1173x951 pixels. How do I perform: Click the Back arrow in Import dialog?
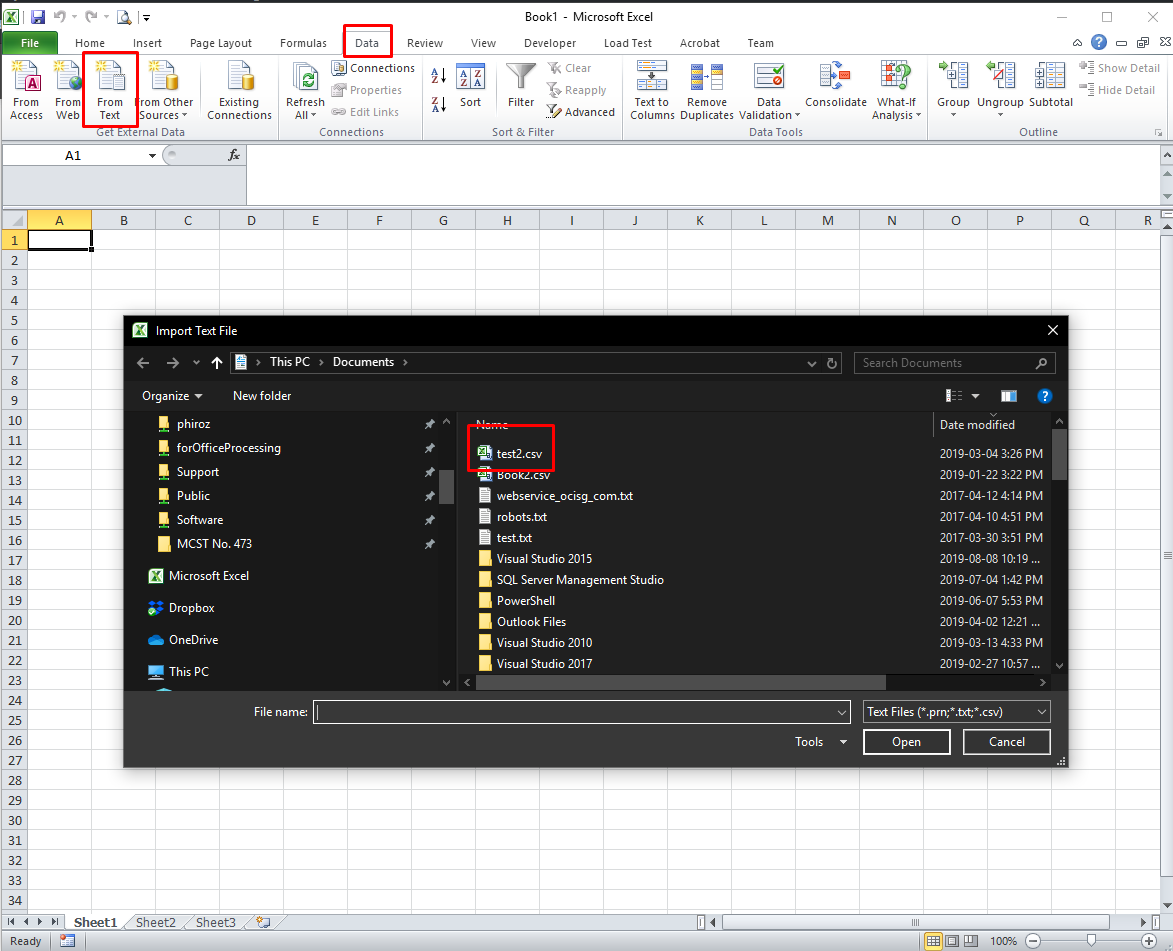coord(144,363)
